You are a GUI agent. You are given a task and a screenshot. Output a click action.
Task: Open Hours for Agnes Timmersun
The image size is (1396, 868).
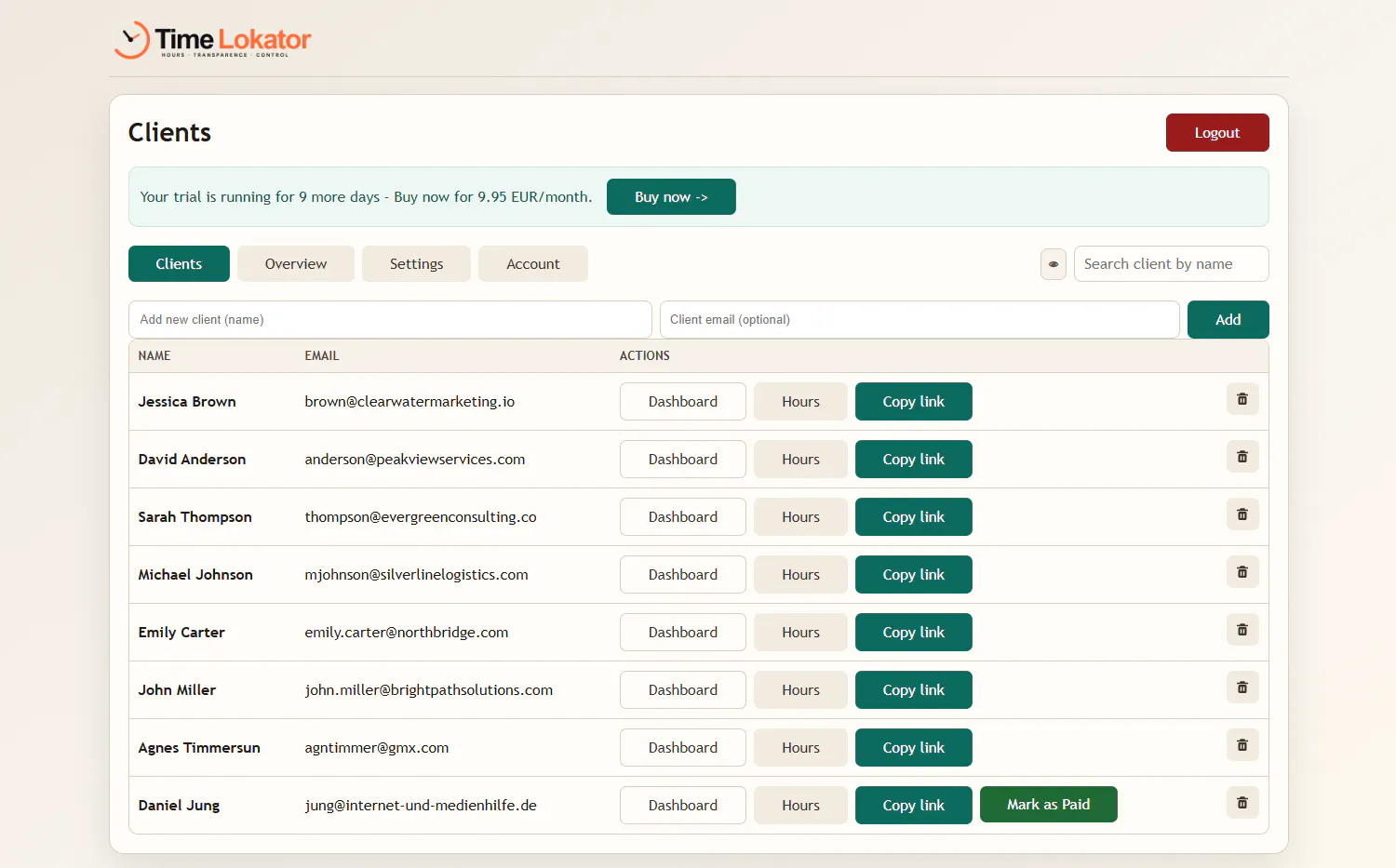point(800,747)
